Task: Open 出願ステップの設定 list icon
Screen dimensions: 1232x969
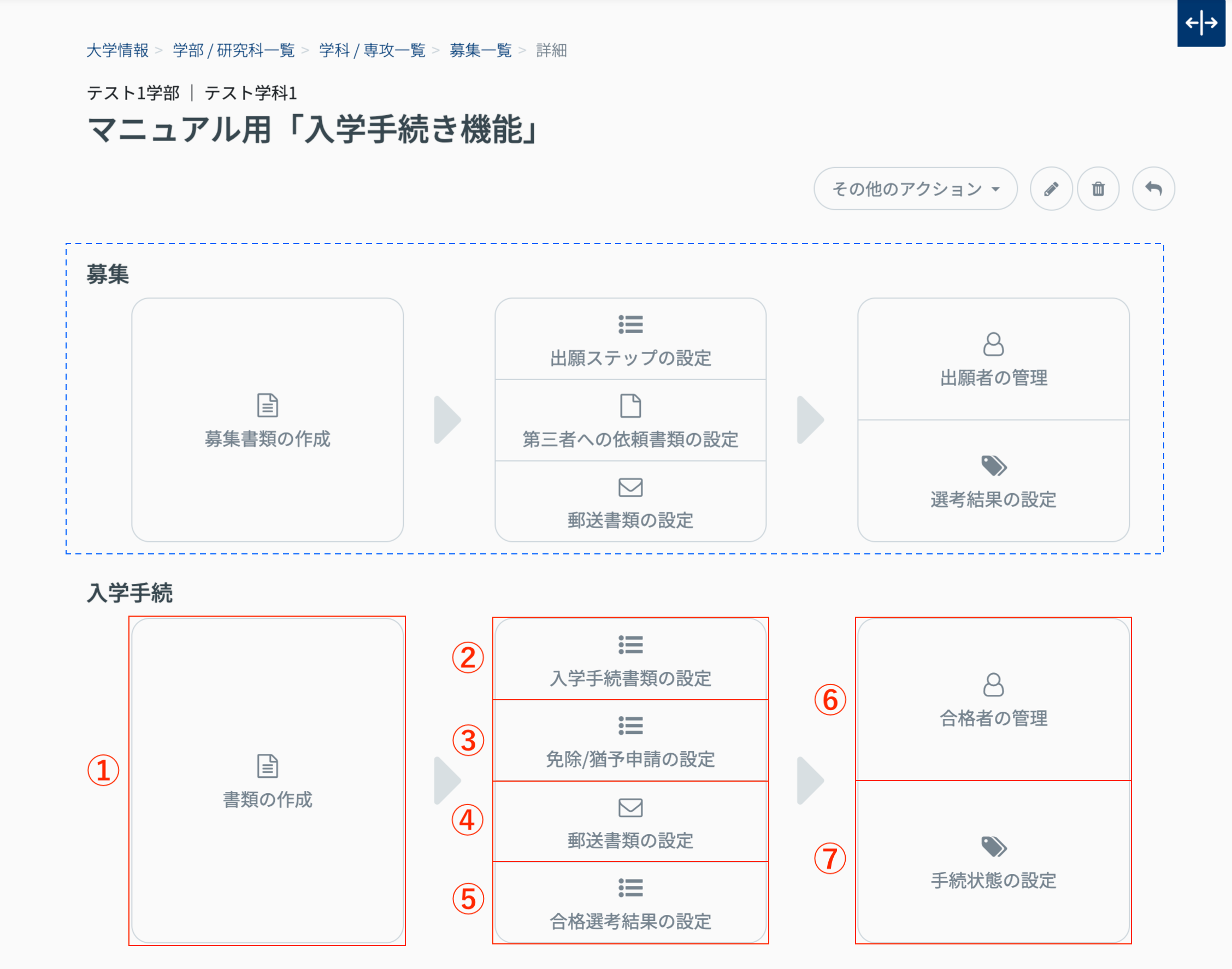Action: [x=630, y=324]
